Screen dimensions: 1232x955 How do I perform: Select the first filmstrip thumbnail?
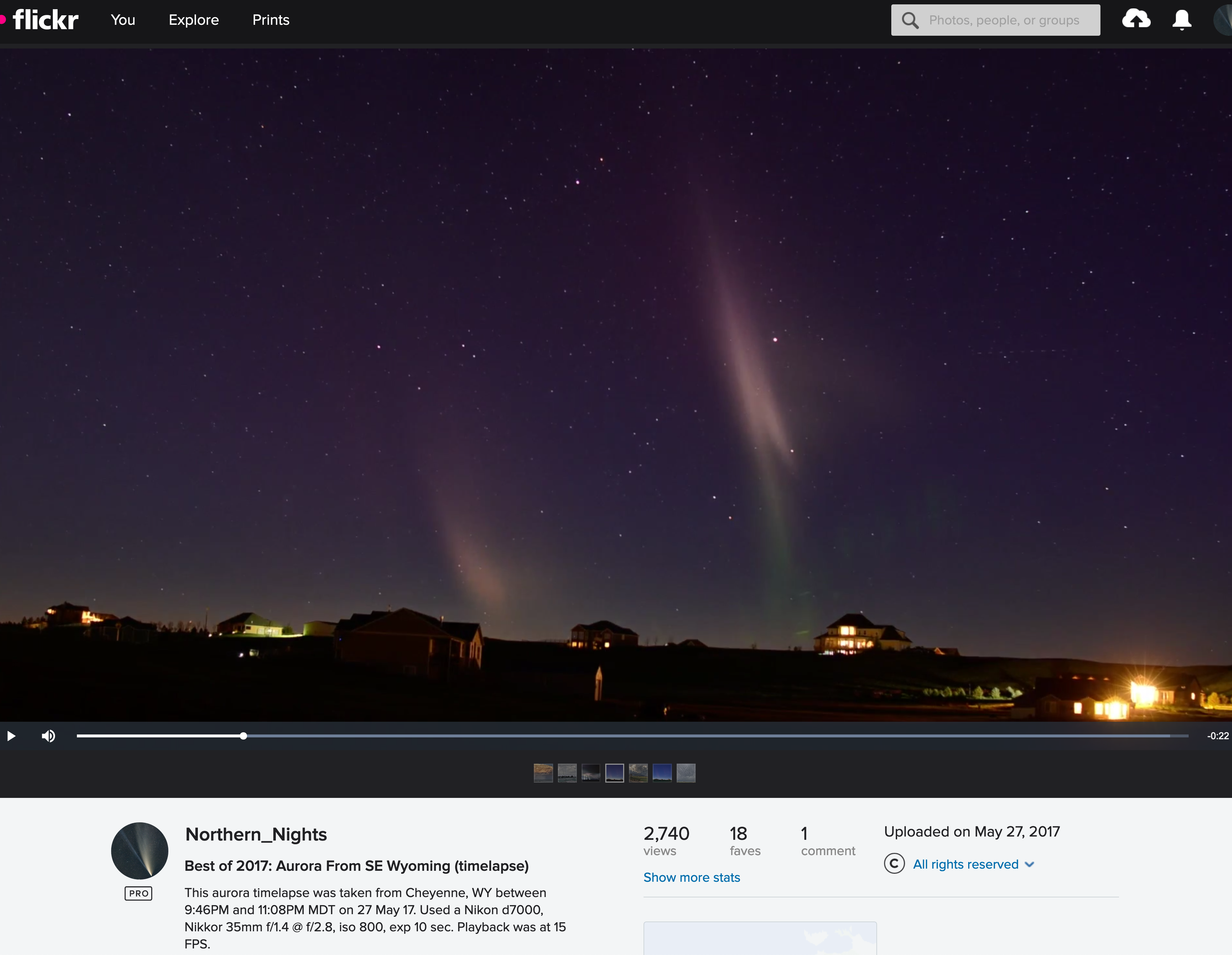tap(543, 773)
